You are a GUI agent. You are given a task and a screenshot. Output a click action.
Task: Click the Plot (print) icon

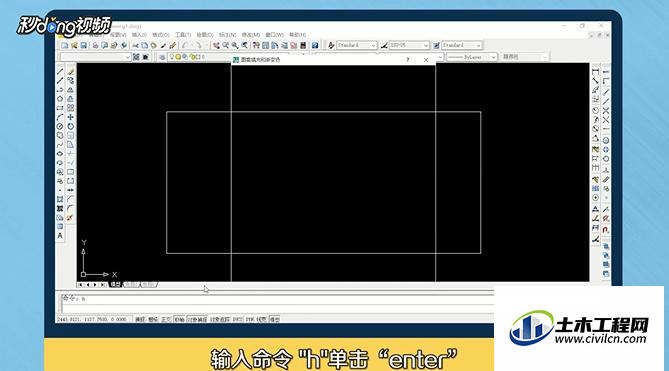pyautogui.click(x=96, y=45)
